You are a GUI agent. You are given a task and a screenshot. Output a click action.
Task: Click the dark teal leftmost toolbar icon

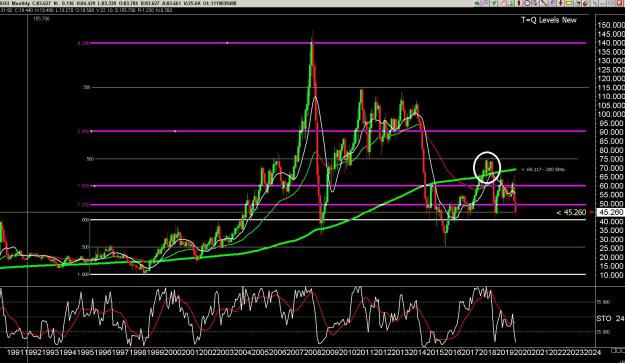pyautogui.click(x=477, y=3)
